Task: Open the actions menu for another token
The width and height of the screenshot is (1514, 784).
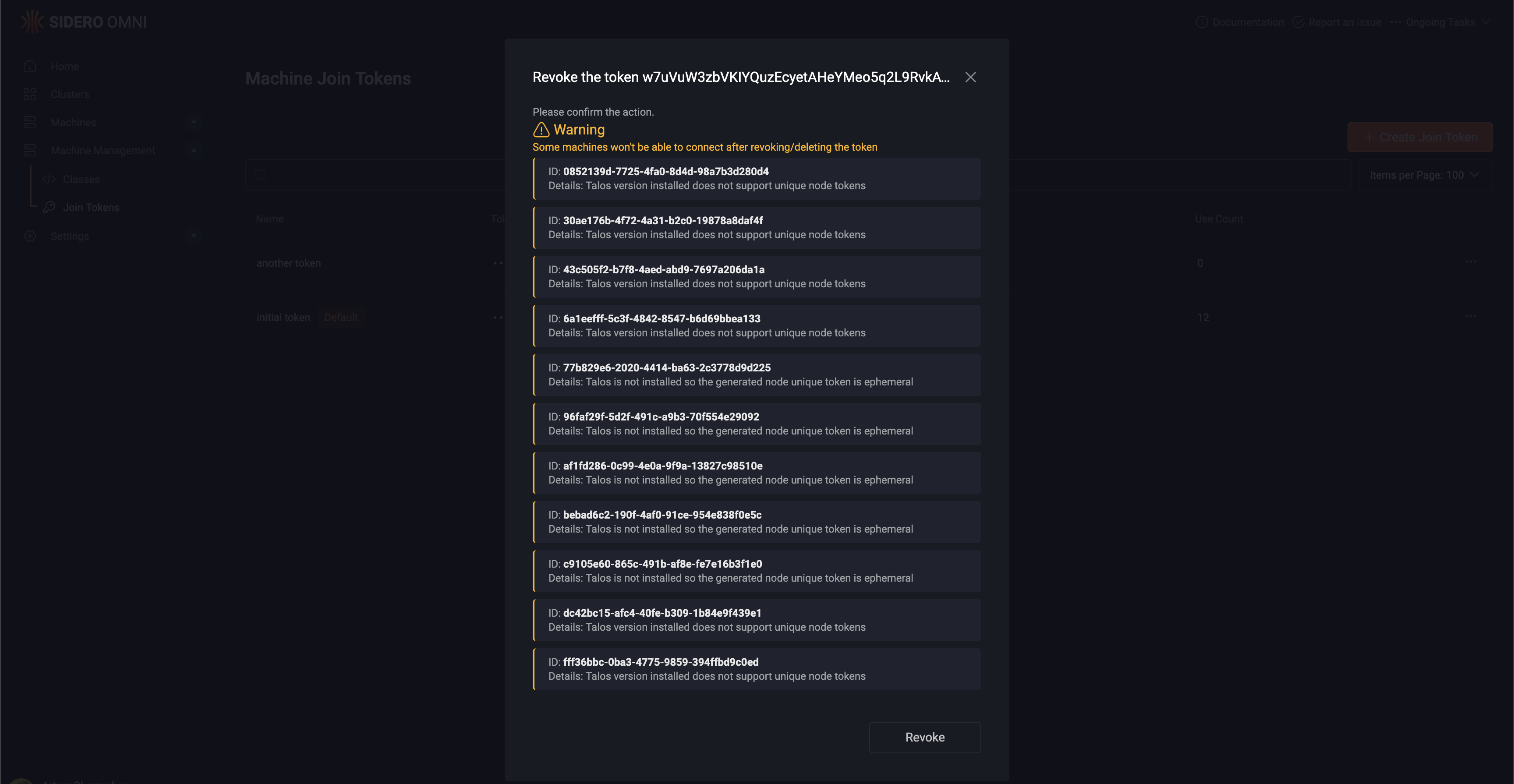Action: click(1471, 261)
